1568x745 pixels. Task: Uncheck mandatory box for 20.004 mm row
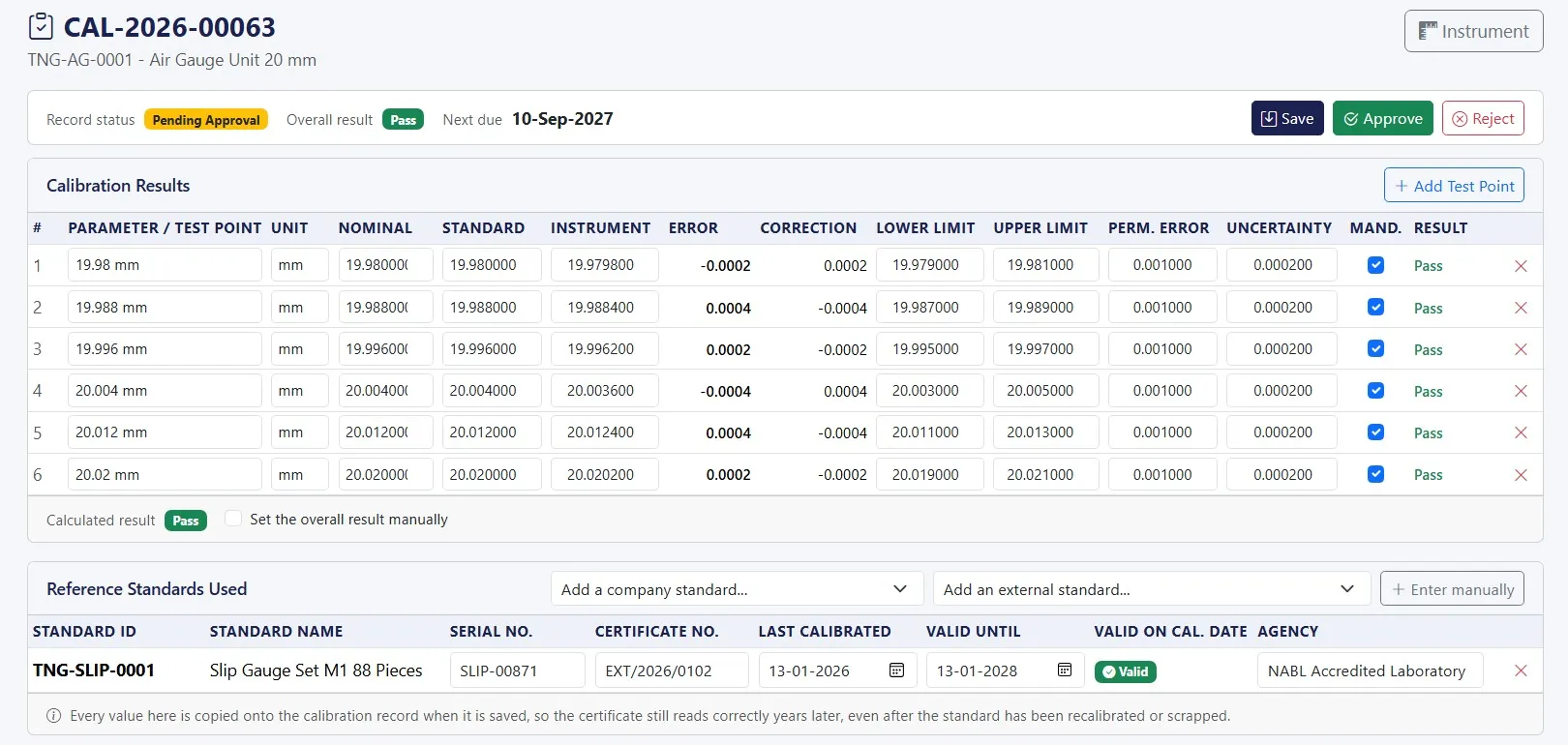pos(1375,391)
